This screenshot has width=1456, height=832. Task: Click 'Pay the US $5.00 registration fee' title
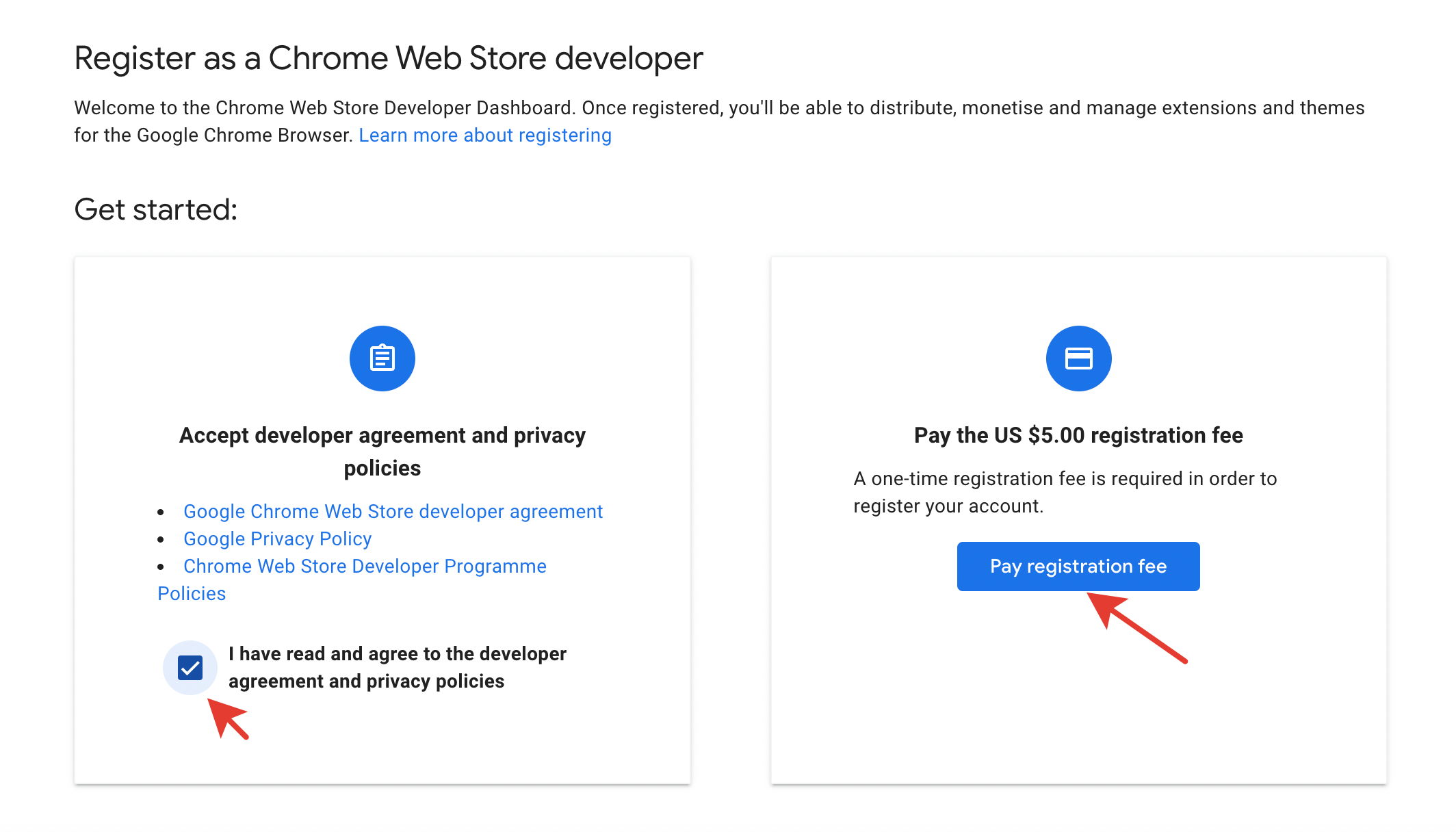coord(1078,435)
